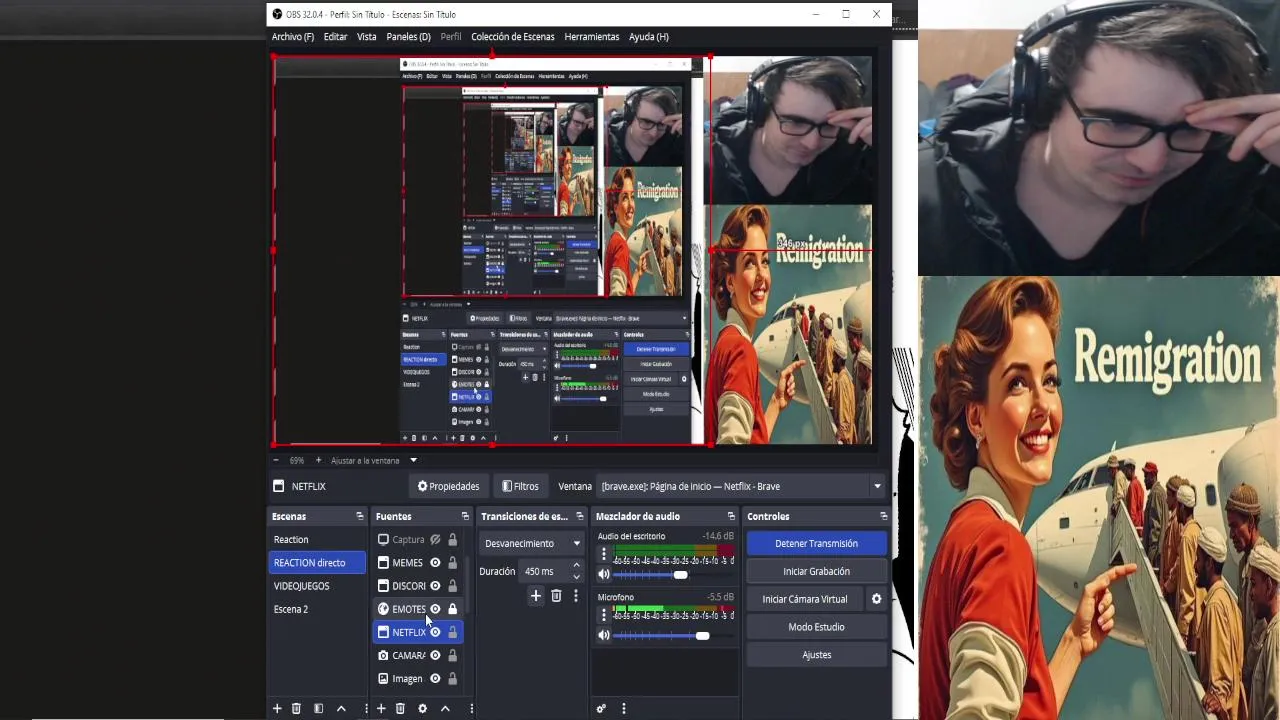Mute the Microfono speaker
Image resolution: width=1280 pixels, height=720 pixels.
(603, 635)
